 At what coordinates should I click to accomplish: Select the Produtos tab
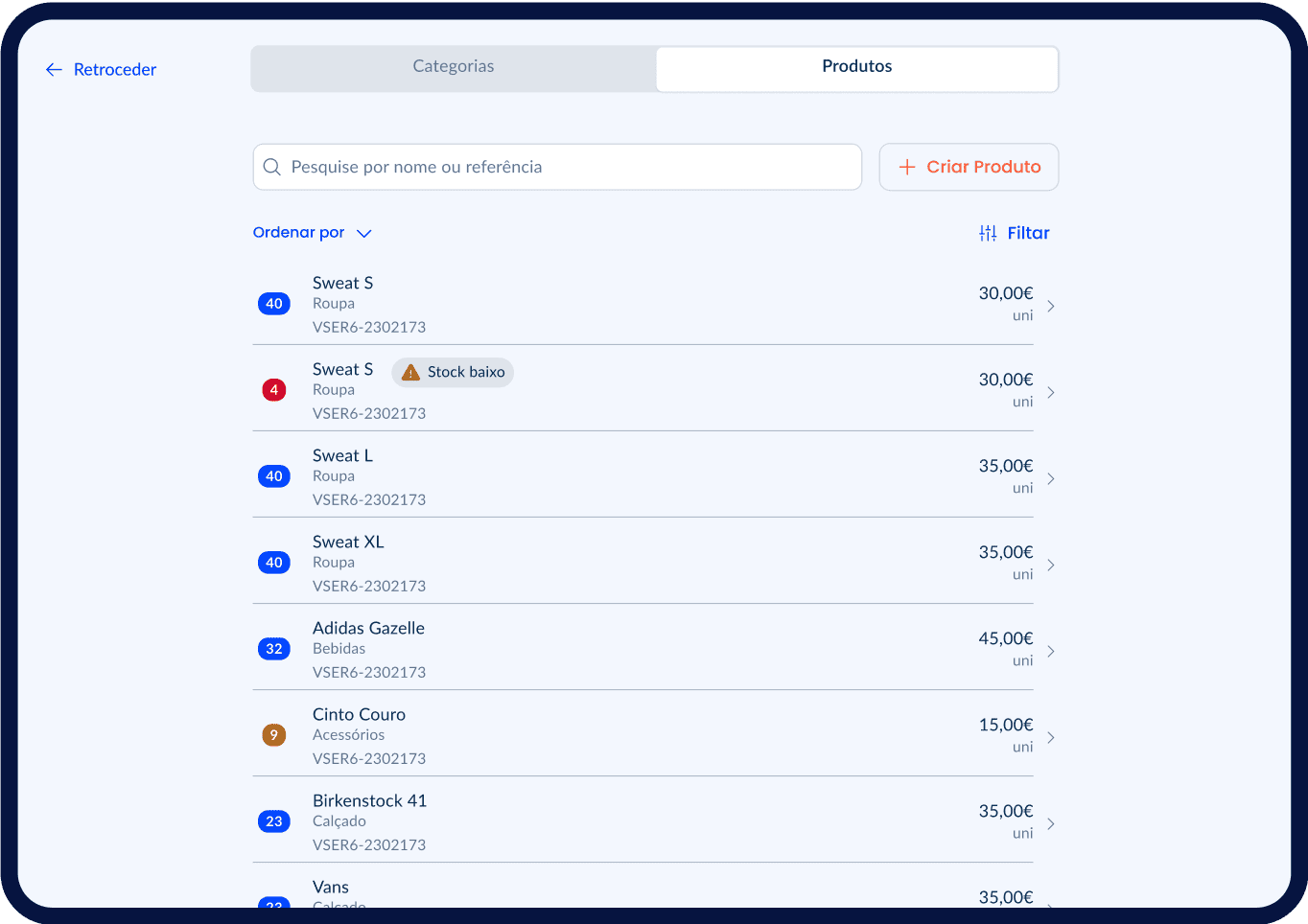pos(856,67)
